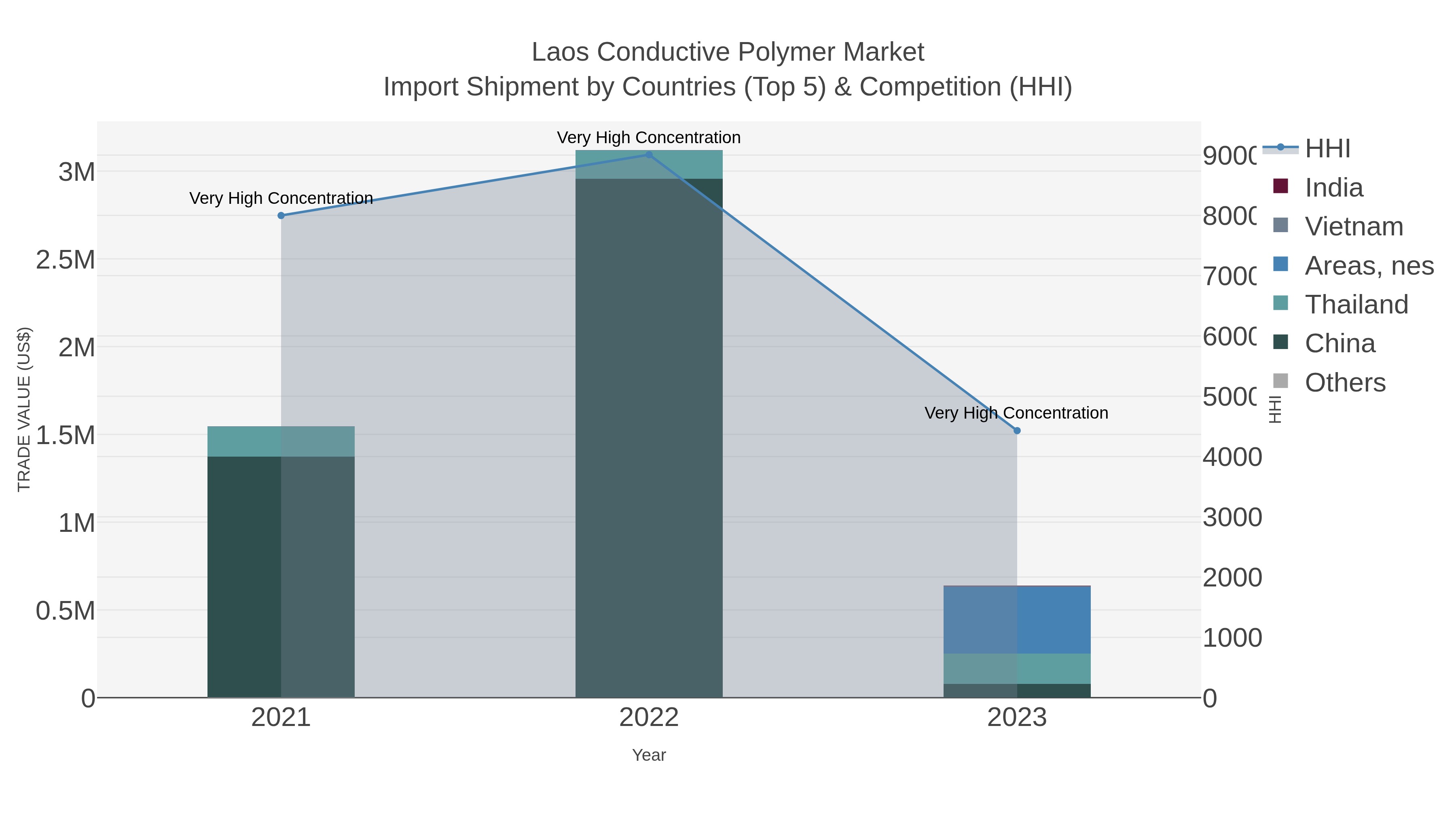Click the 1M left axis tick

tap(77, 523)
